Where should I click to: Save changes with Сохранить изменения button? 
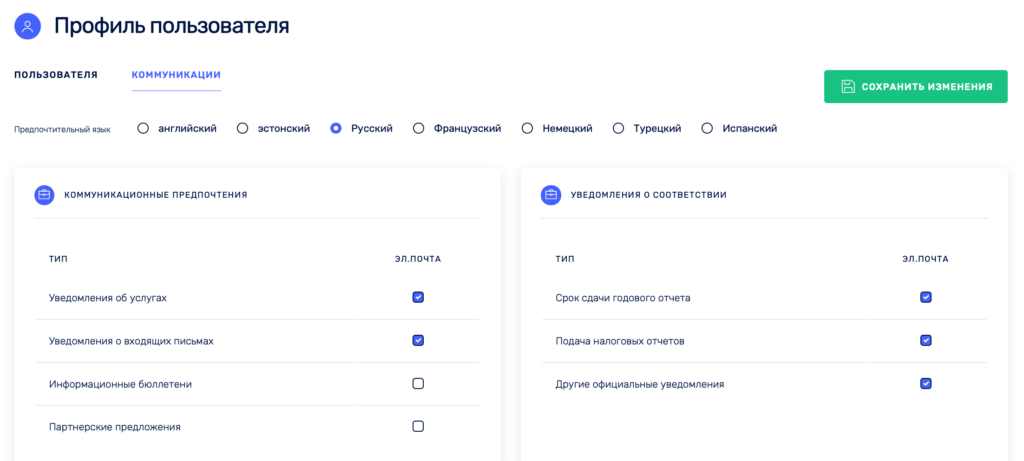(916, 87)
